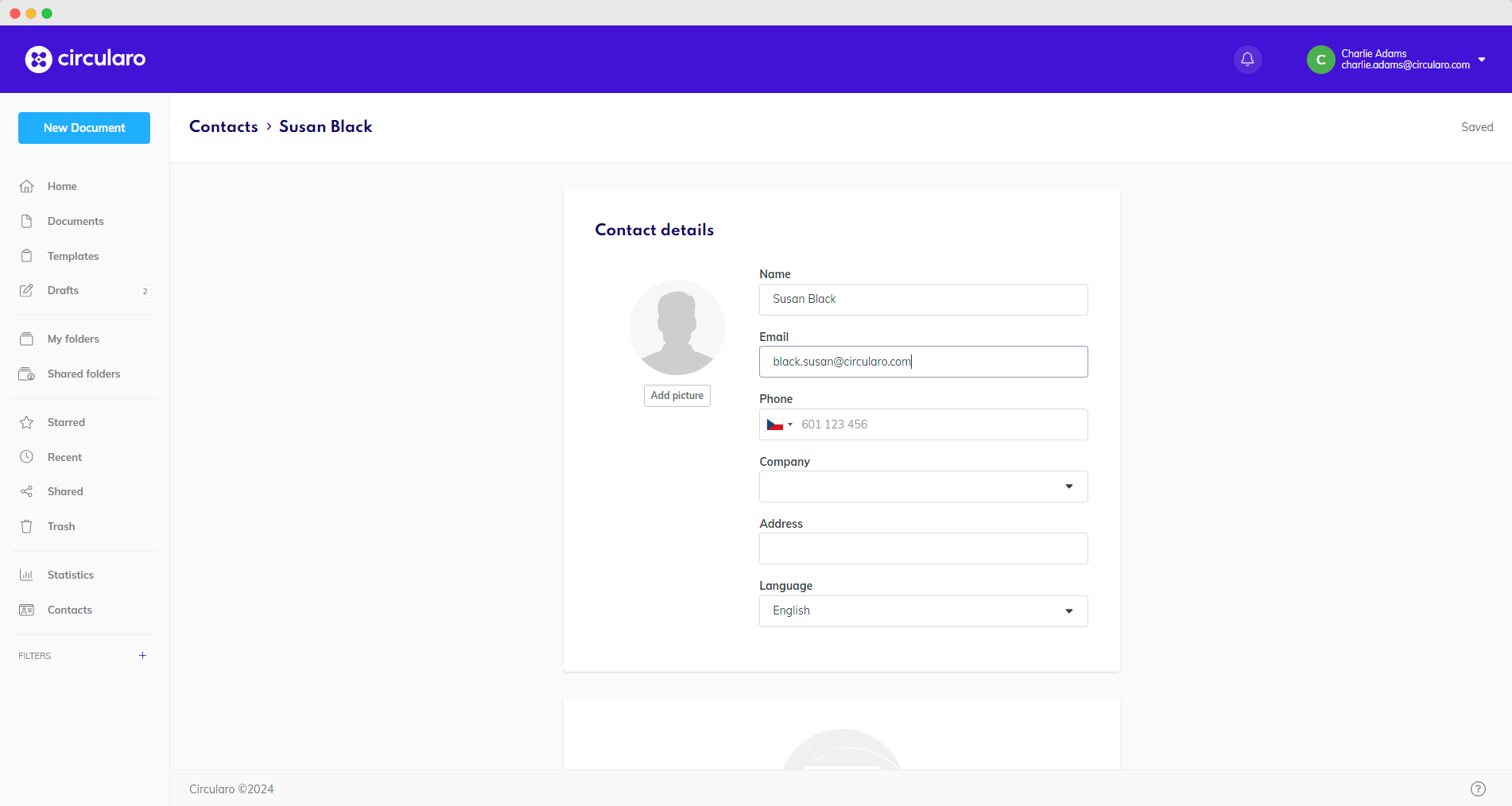Click the Address input field
The image size is (1512, 806).
922,548
